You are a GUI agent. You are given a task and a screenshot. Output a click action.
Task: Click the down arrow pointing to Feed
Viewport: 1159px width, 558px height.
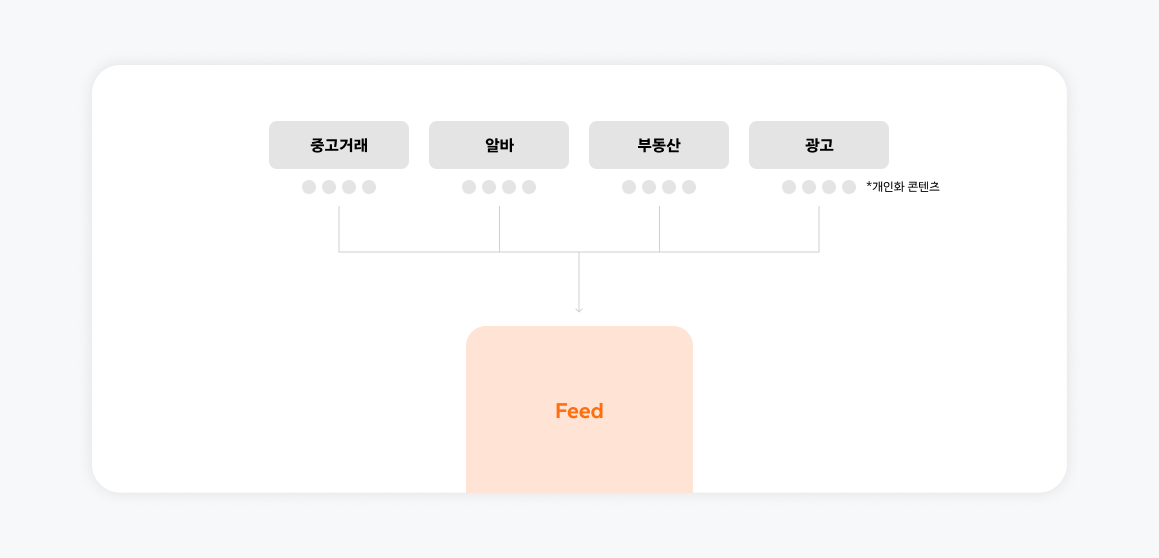(x=579, y=307)
